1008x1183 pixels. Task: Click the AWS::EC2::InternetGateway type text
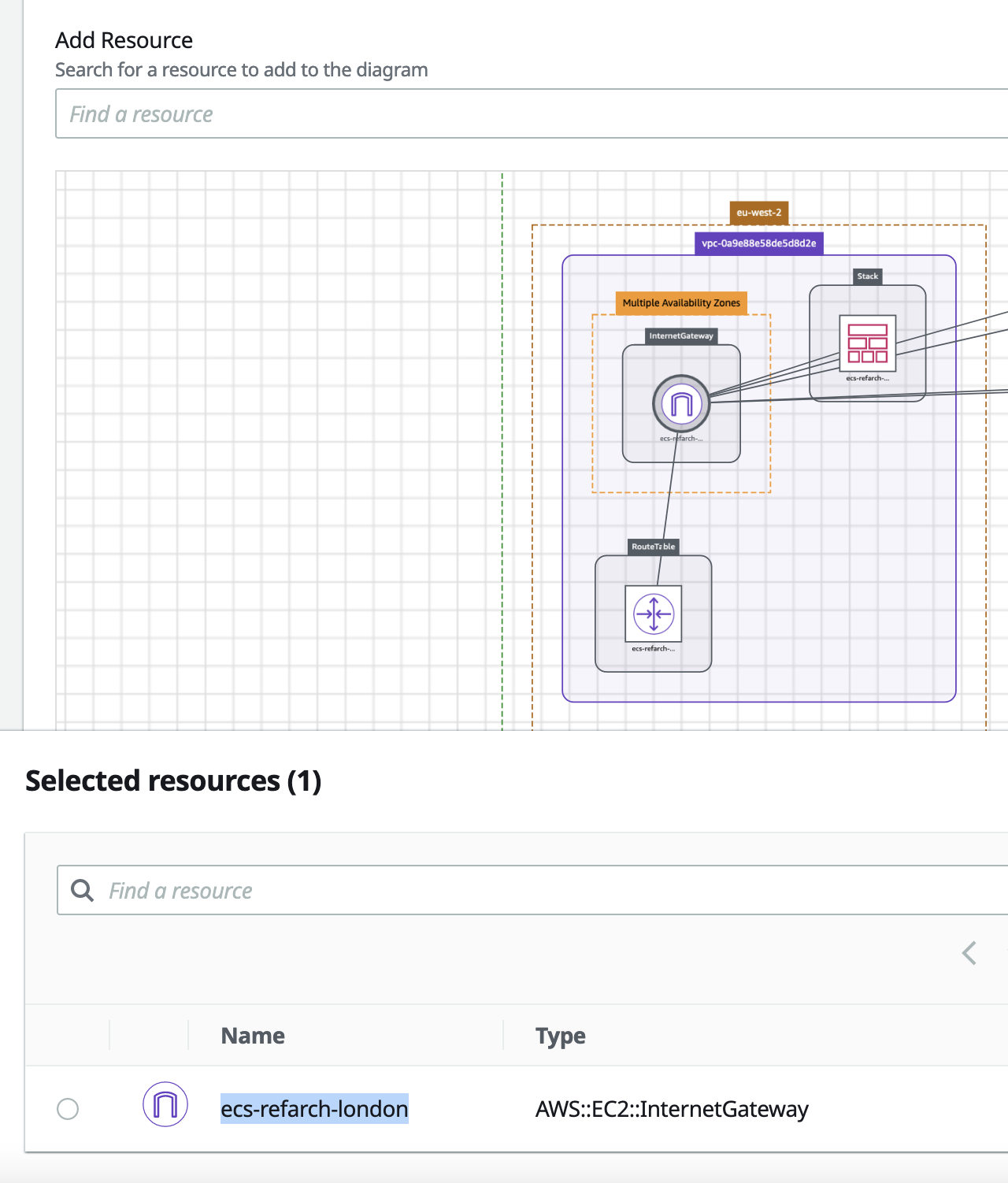[671, 1109]
